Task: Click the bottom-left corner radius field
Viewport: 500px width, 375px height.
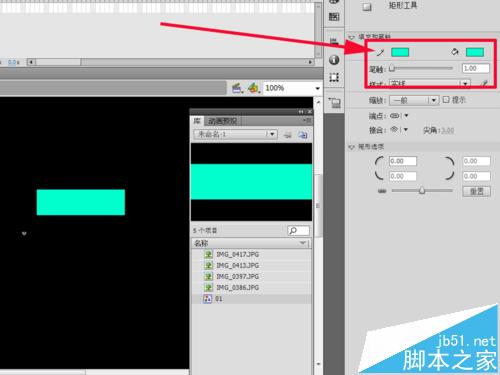Action: tap(403, 176)
